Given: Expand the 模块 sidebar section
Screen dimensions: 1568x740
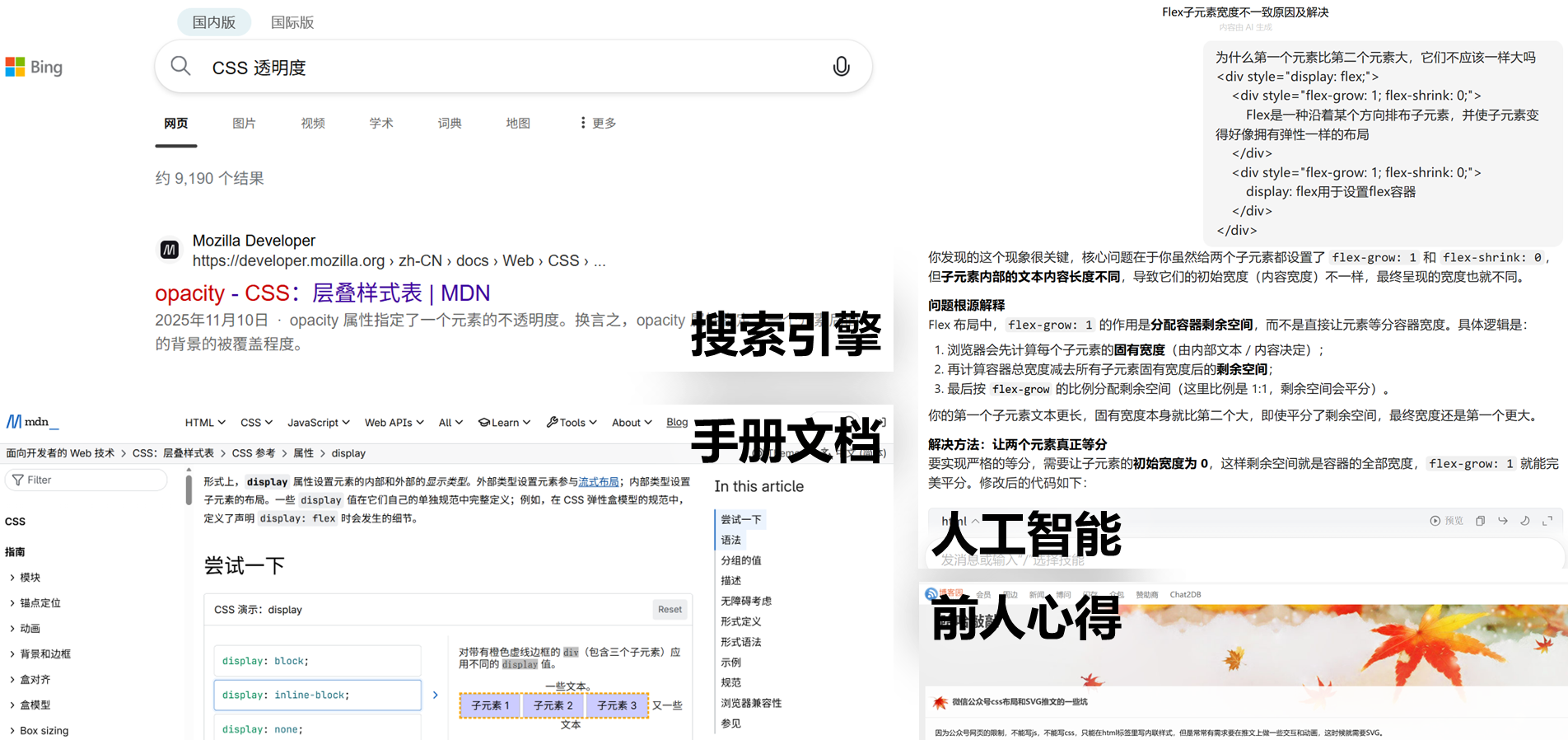Looking at the screenshot, I should [26, 578].
